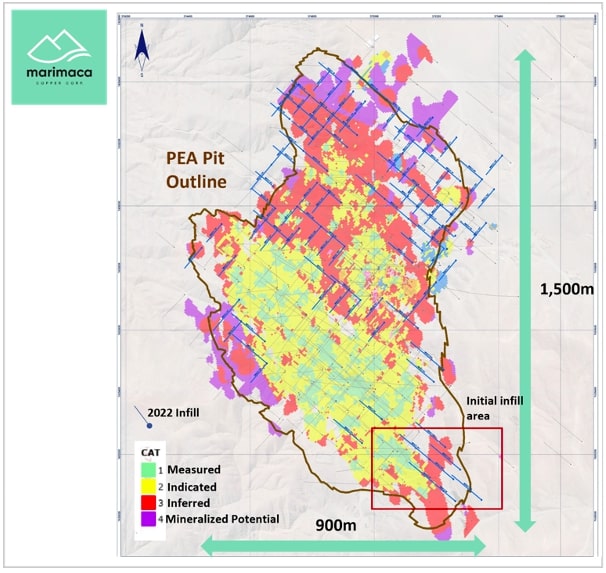Image resolution: width=606 pixels, height=573 pixels.
Task: Click the Mineralized Potential legend text
Action: 223,519
